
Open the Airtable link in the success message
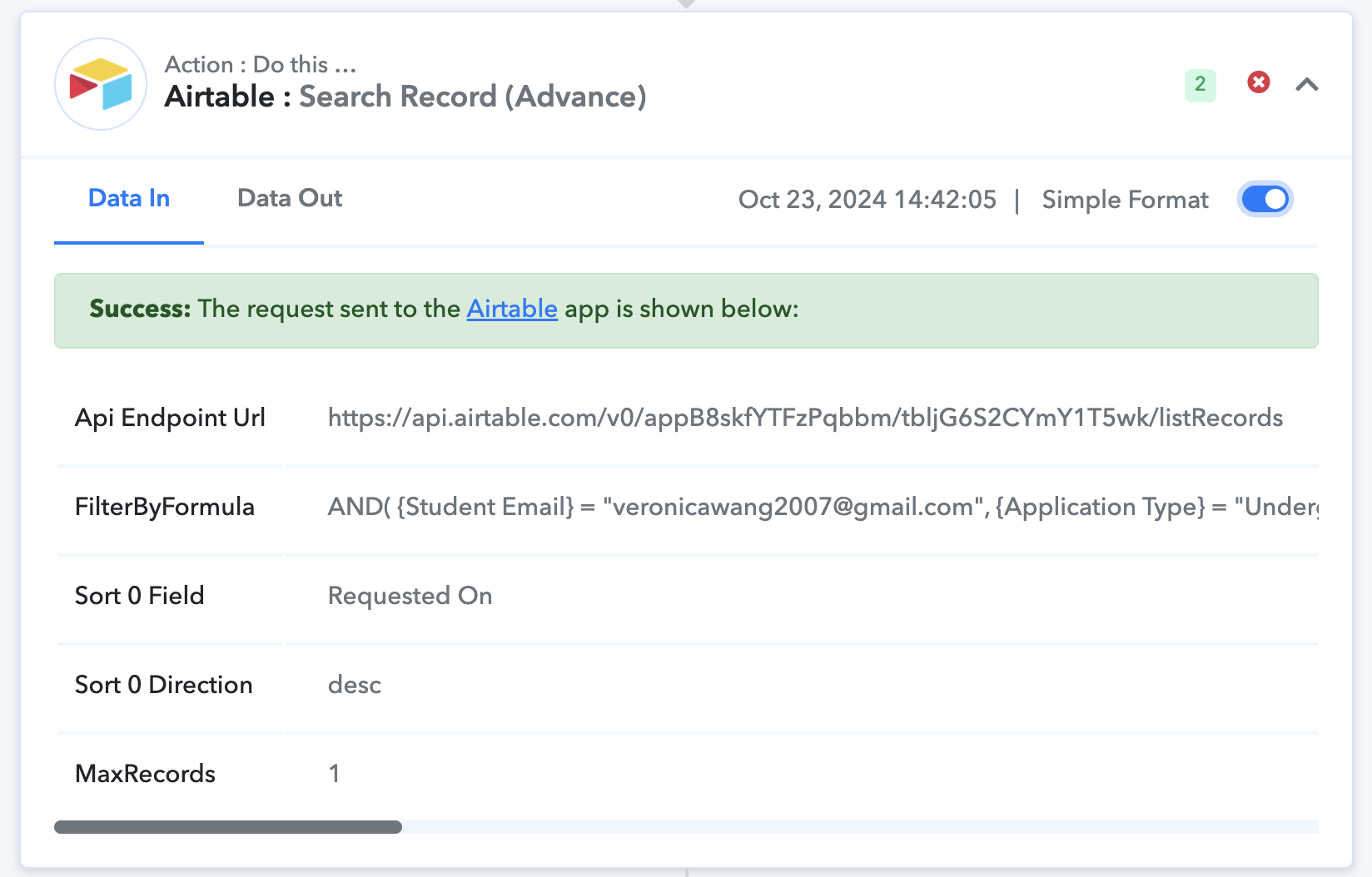[x=511, y=309]
